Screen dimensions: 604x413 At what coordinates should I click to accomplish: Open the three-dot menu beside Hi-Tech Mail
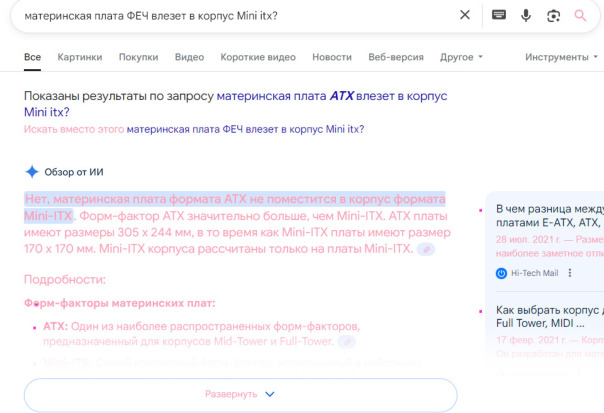point(570,273)
